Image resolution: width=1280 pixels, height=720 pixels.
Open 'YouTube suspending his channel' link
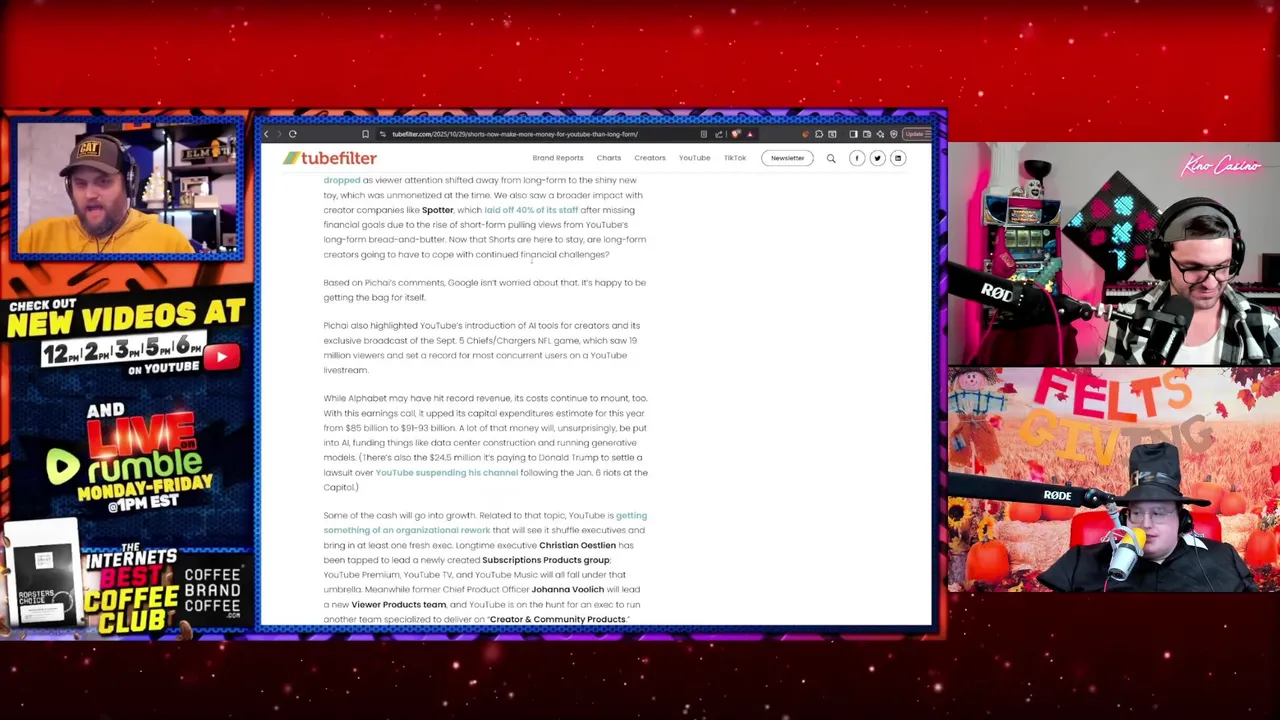[447, 472]
